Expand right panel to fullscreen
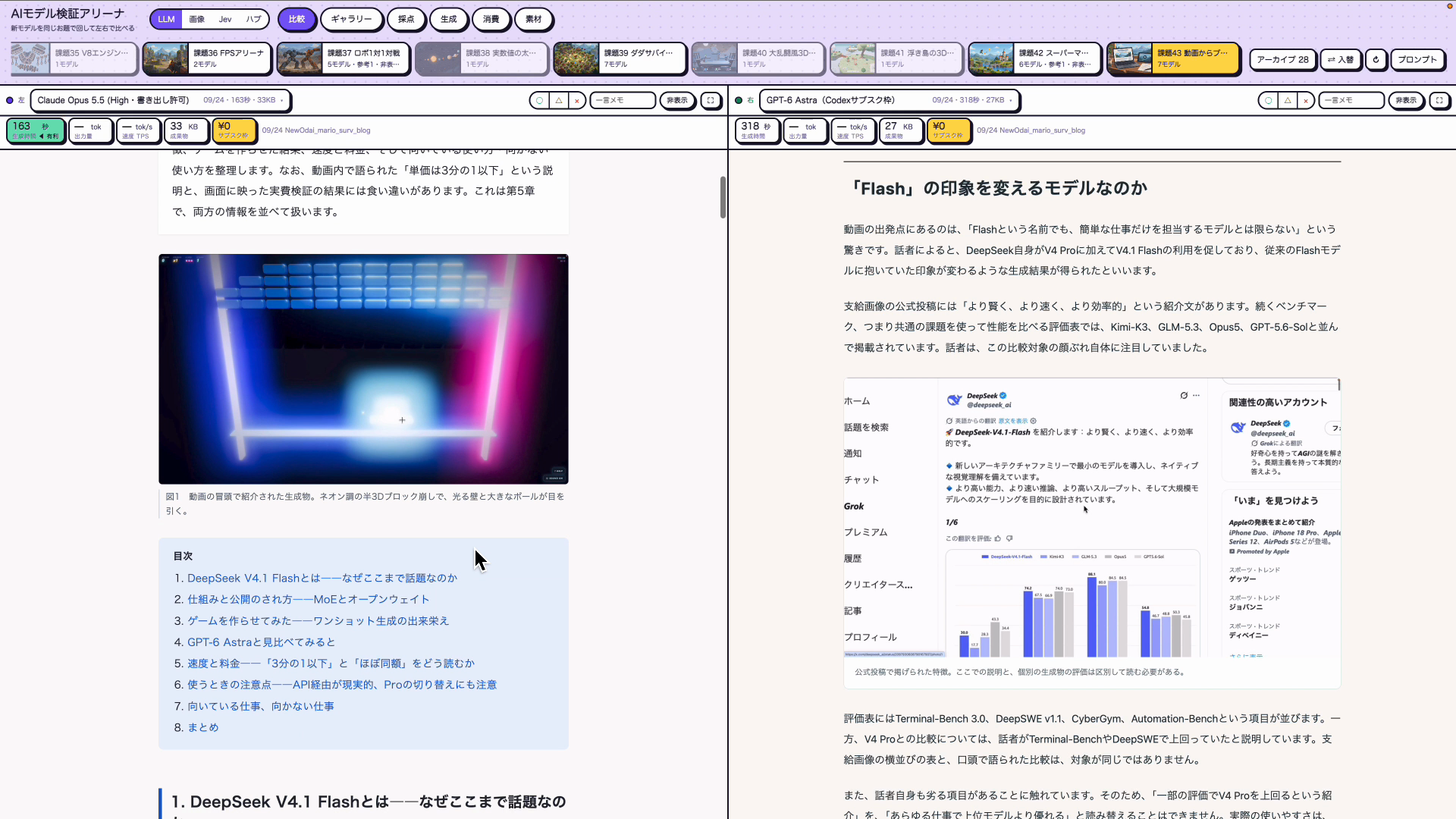This screenshot has width=1456, height=819. point(1439,100)
